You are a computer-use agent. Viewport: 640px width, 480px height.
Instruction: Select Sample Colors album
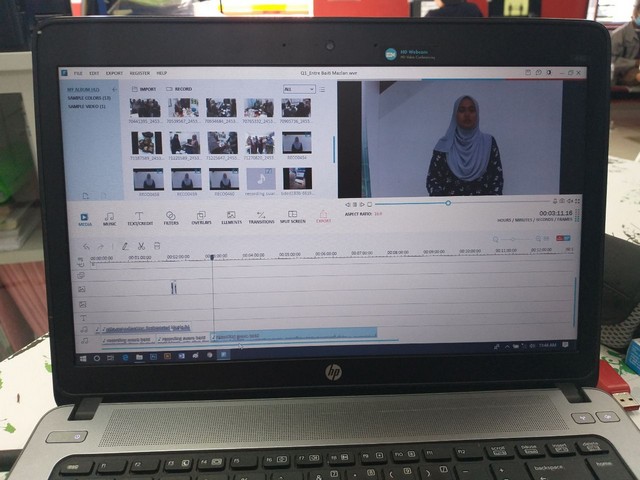pos(89,98)
